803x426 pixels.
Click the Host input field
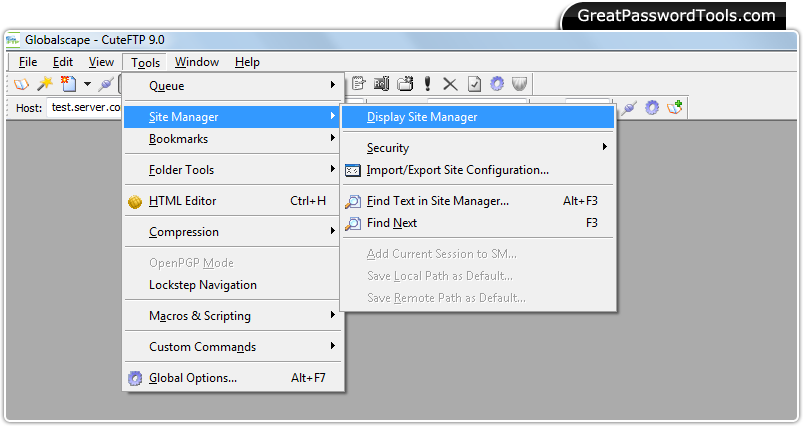click(x=84, y=108)
